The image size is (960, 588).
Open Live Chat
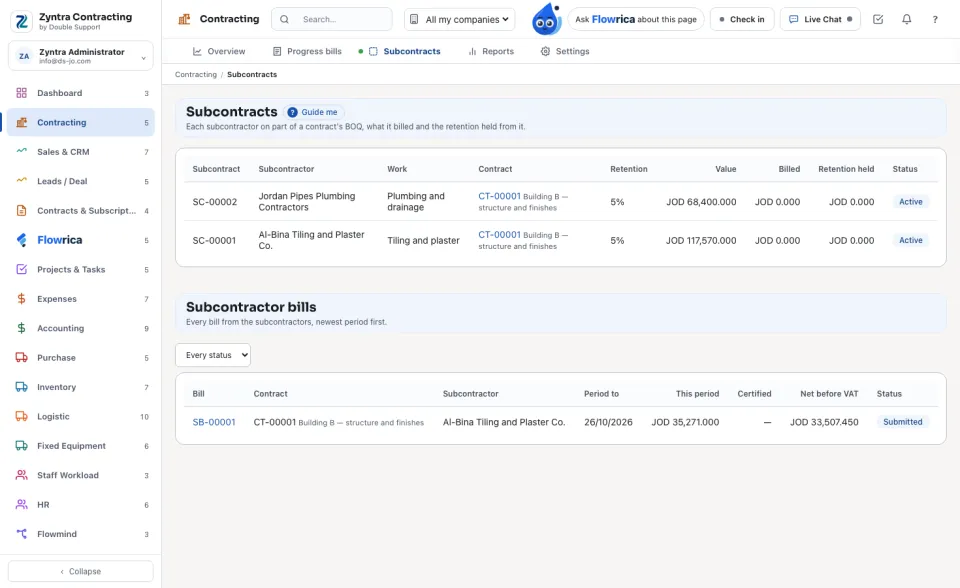(x=820, y=19)
